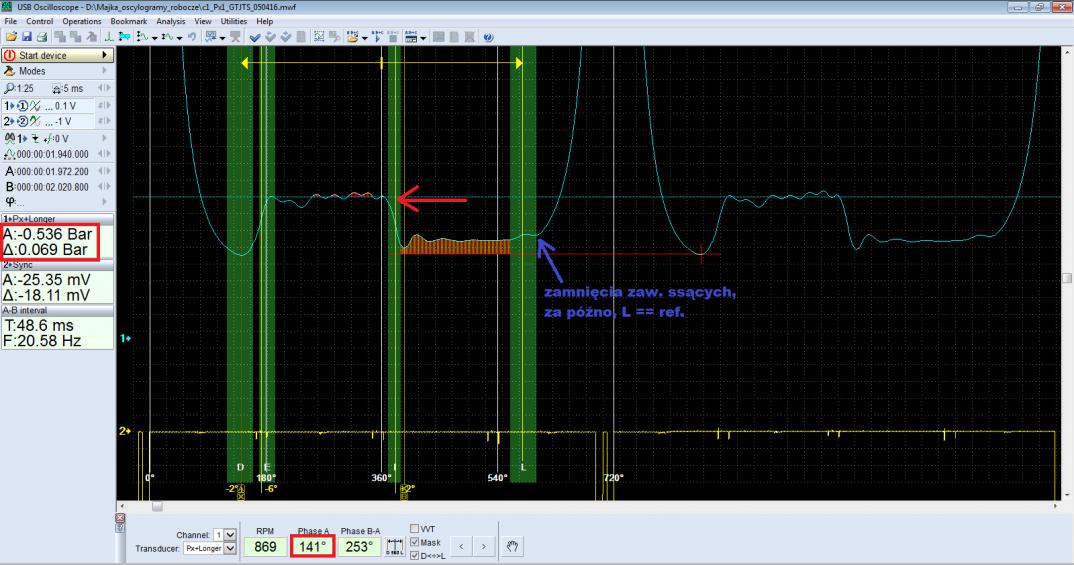This screenshot has height=565, width=1074.
Task: Open file with the folder toolbar icon
Action: (x=11, y=37)
